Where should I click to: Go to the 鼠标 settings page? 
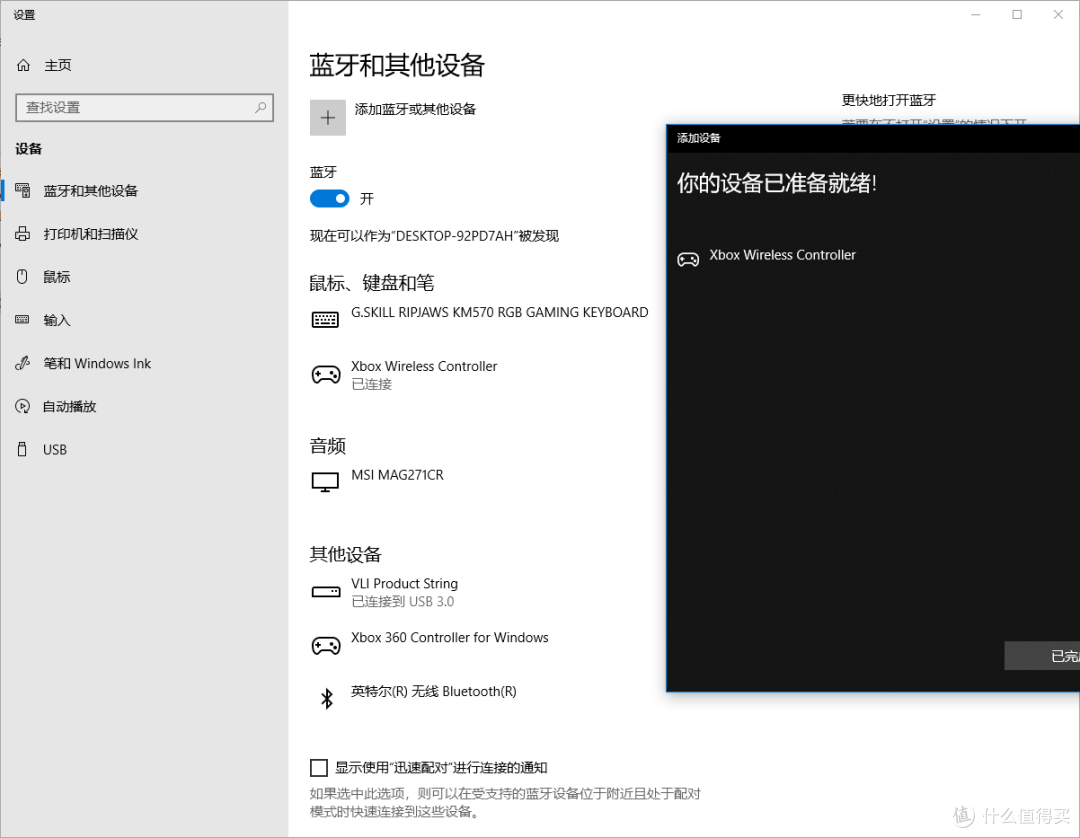pyautogui.click(x=145, y=277)
